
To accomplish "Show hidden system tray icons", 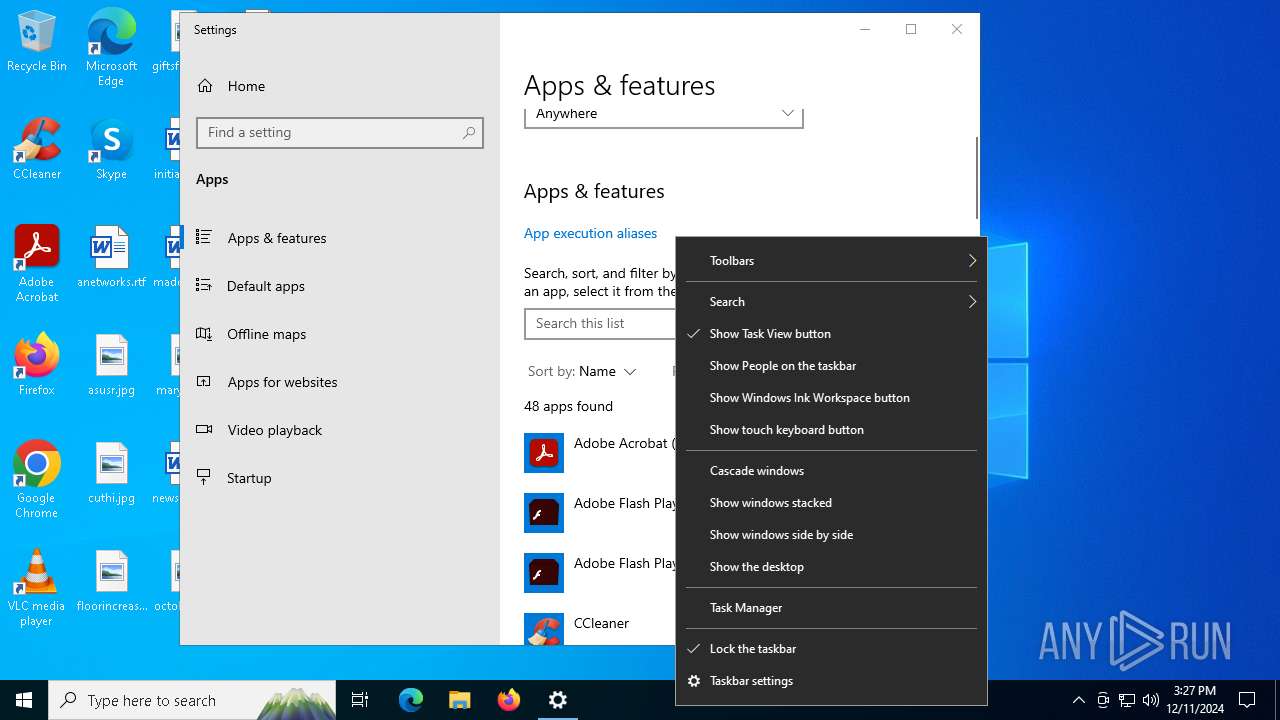I will (x=1078, y=700).
